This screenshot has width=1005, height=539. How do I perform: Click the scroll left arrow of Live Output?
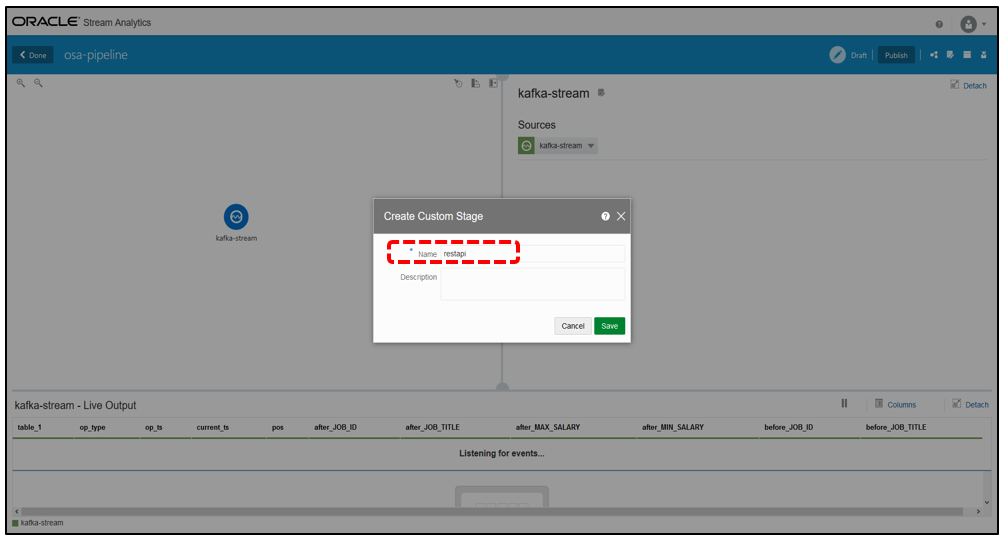17,511
